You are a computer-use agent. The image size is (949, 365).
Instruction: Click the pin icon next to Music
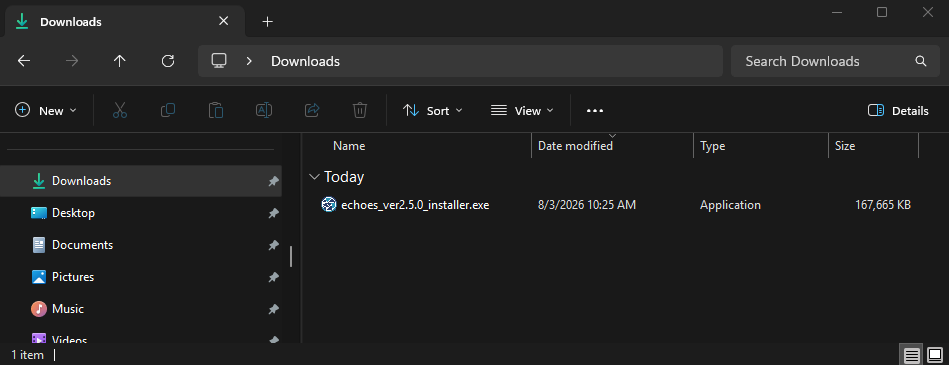(x=273, y=309)
